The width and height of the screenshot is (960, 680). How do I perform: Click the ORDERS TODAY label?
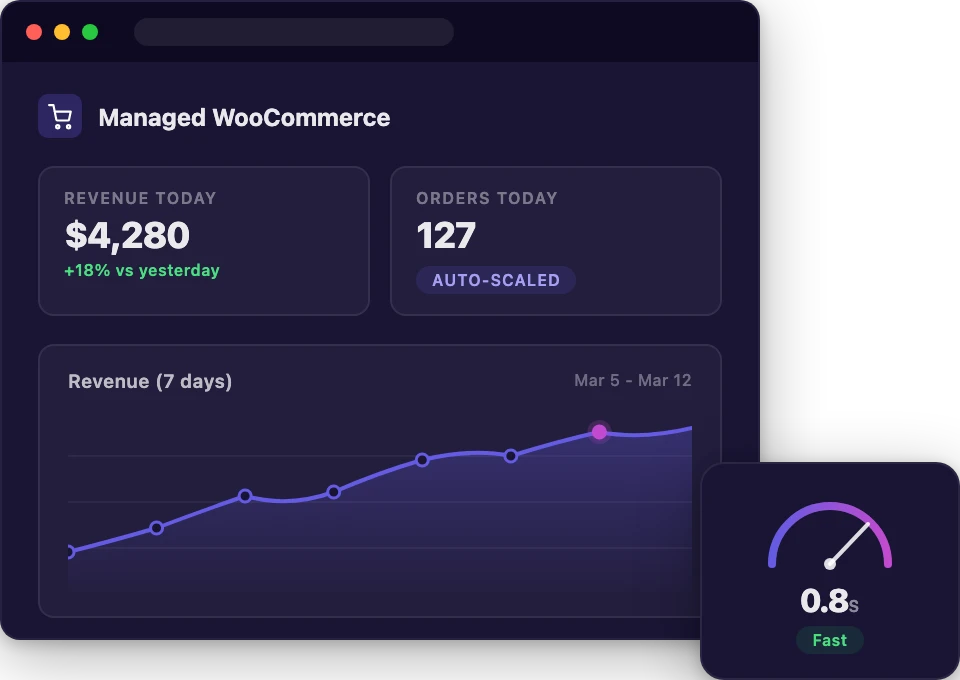click(487, 198)
